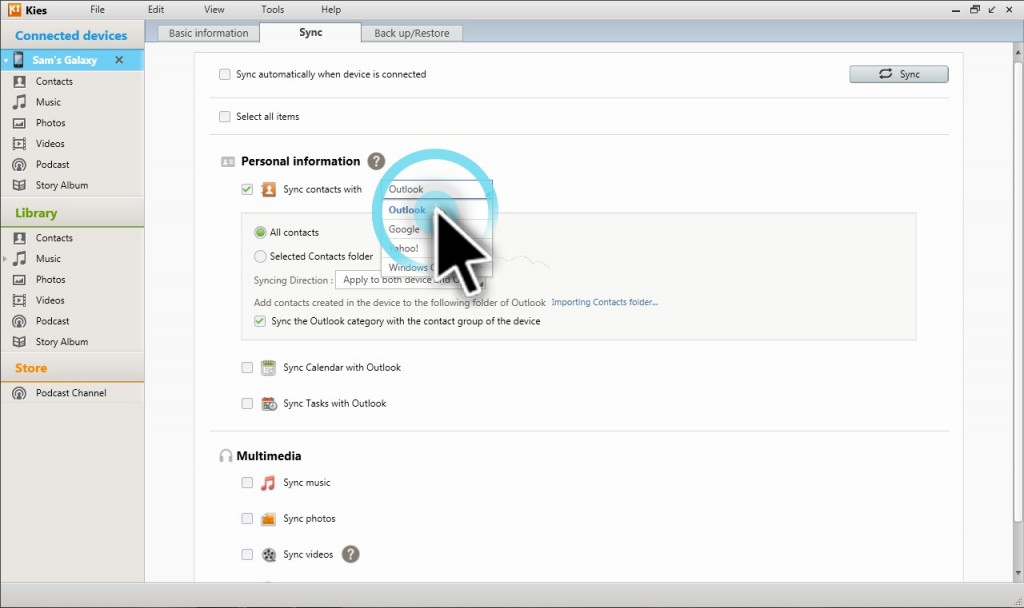Uncheck Sync contacts with checkbox
This screenshot has width=1024, height=608.
[x=247, y=189]
